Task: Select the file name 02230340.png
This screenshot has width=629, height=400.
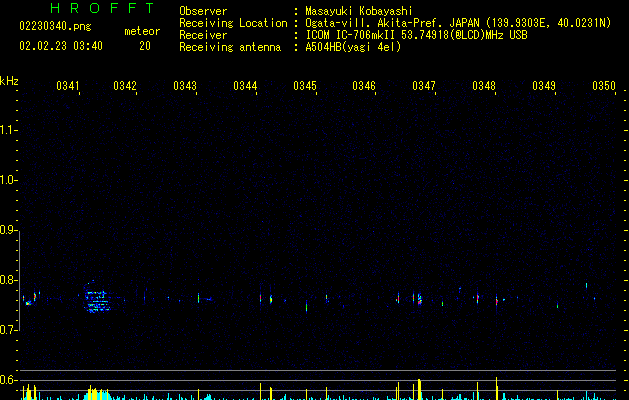Action: 55,27
